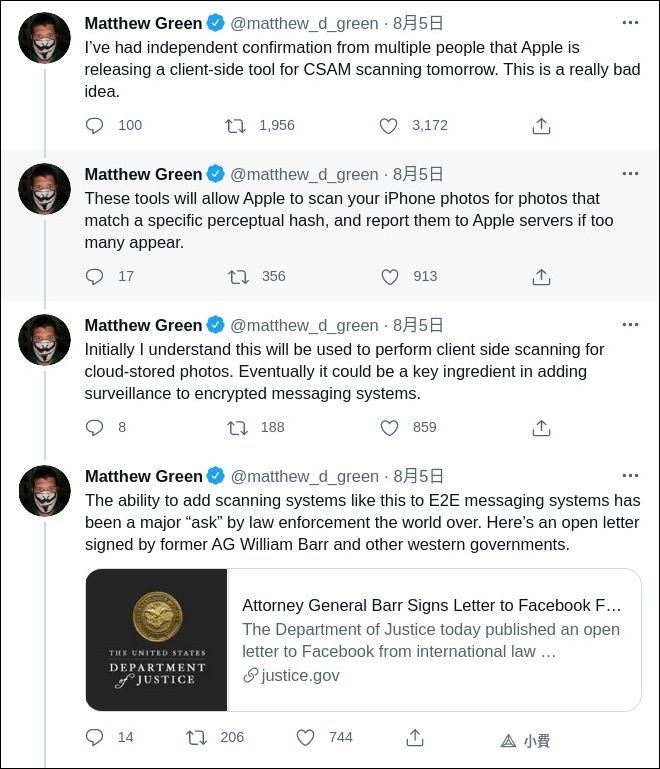This screenshot has height=769, width=660.
Task: Reply to the tweet with 14 replies
Action: (x=94, y=737)
